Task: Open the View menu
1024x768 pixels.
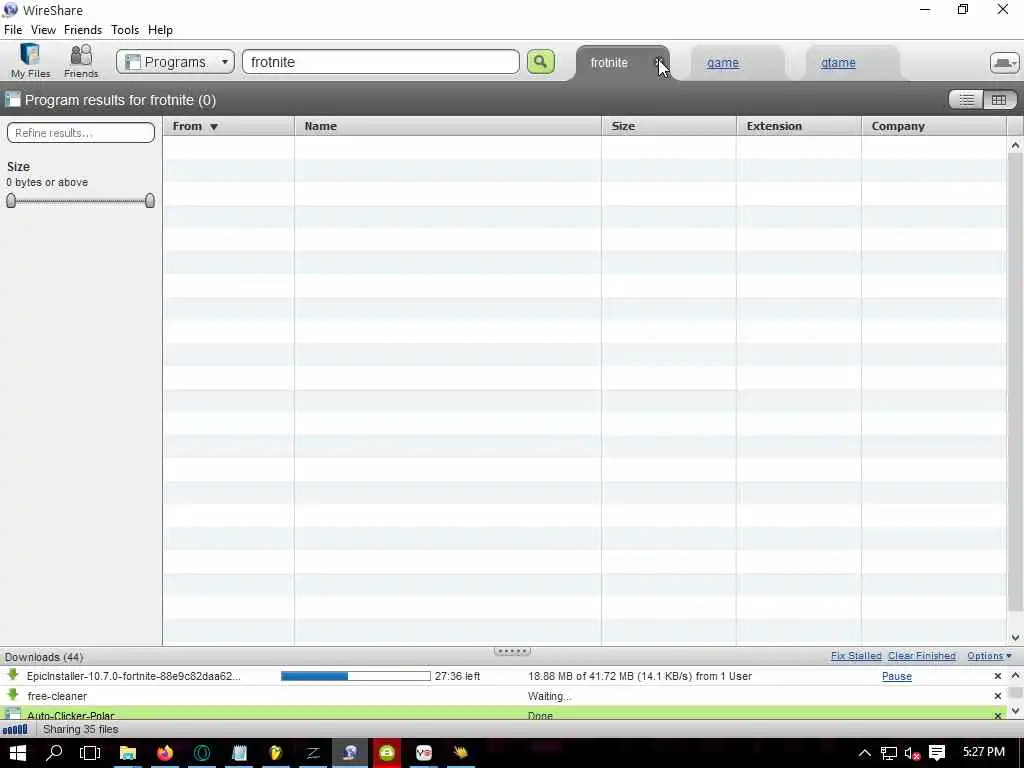Action: pos(43,30)
